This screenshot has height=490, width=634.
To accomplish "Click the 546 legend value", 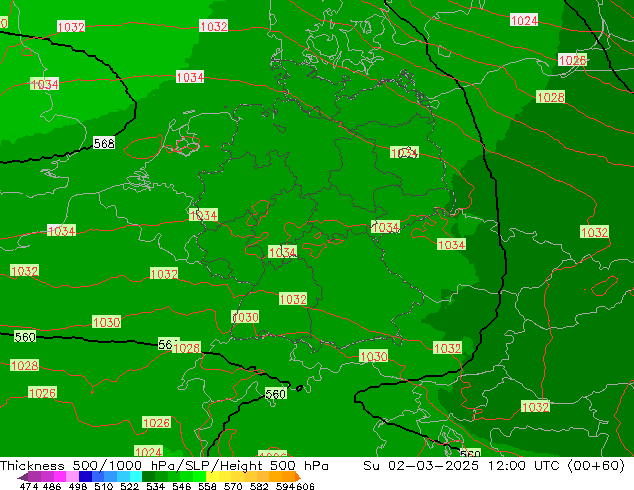I will pos(182,486).
